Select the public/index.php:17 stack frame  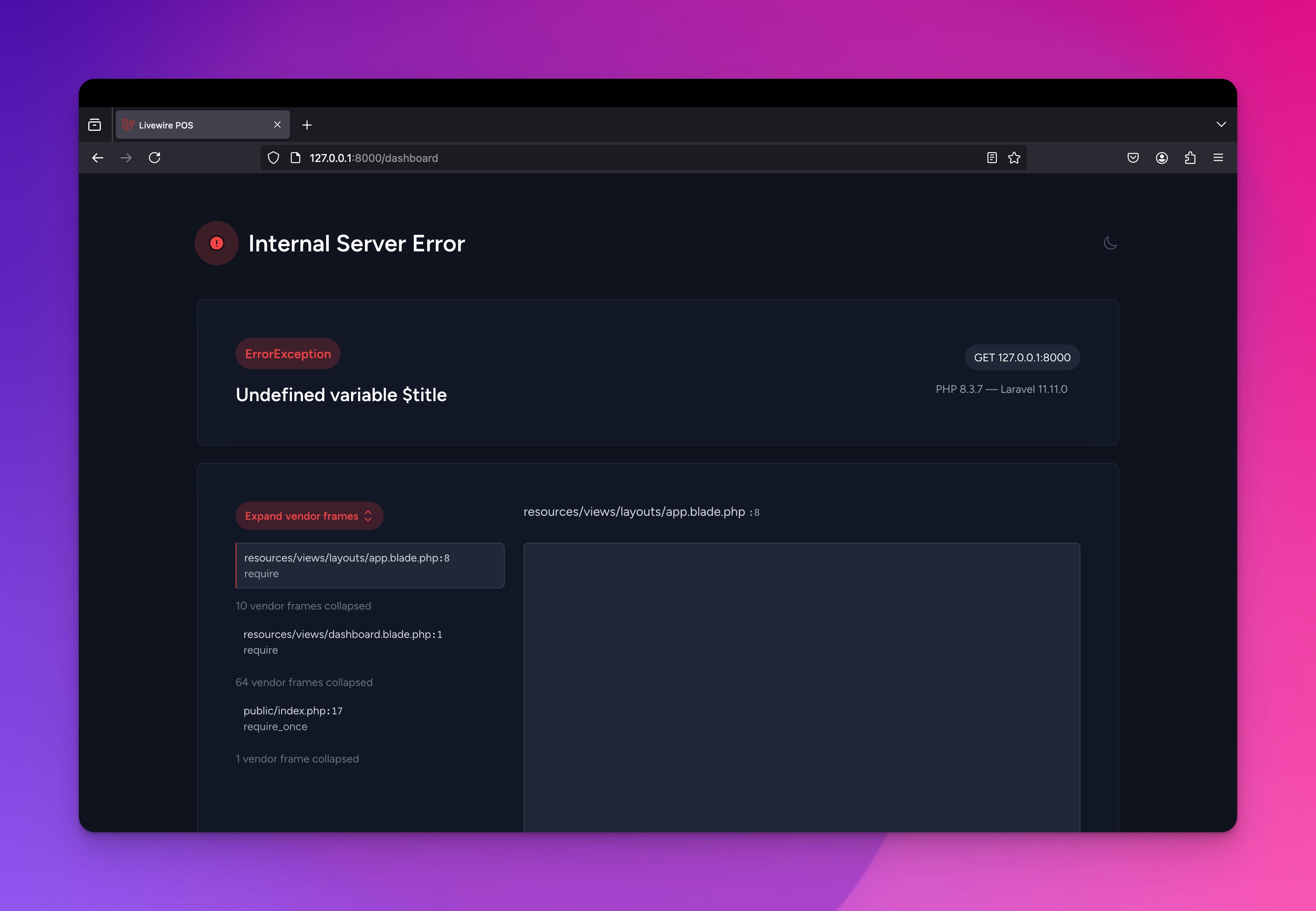tap(293, 719)
